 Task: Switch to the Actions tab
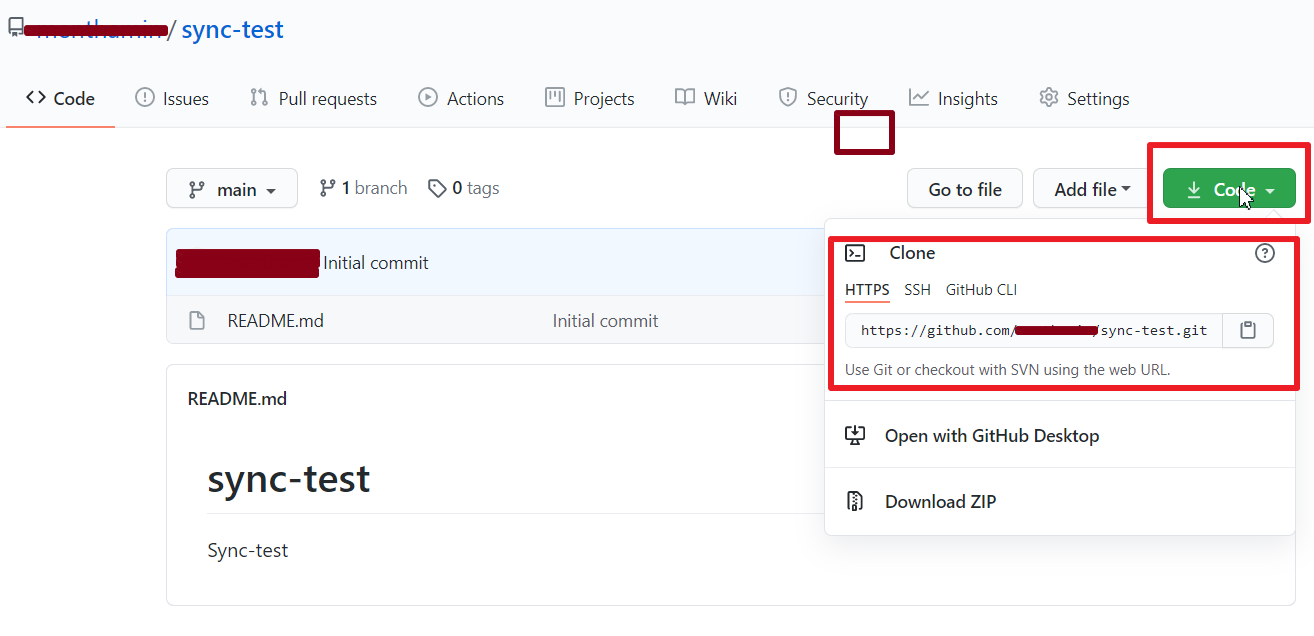tap(461, 98)
